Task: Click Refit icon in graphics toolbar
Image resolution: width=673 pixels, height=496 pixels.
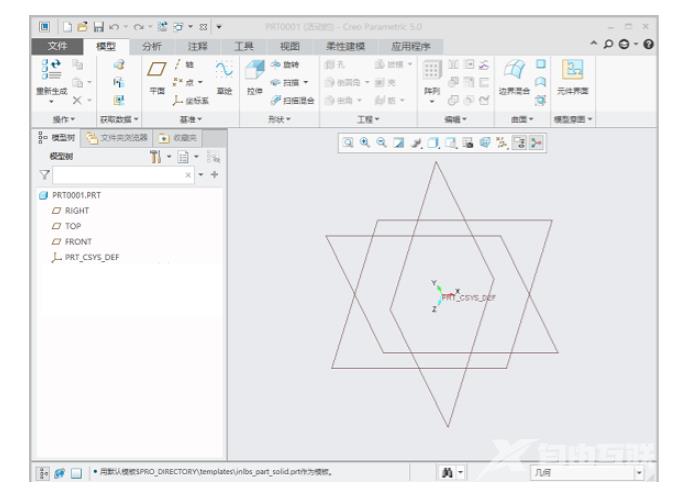Action: (348, 143)
